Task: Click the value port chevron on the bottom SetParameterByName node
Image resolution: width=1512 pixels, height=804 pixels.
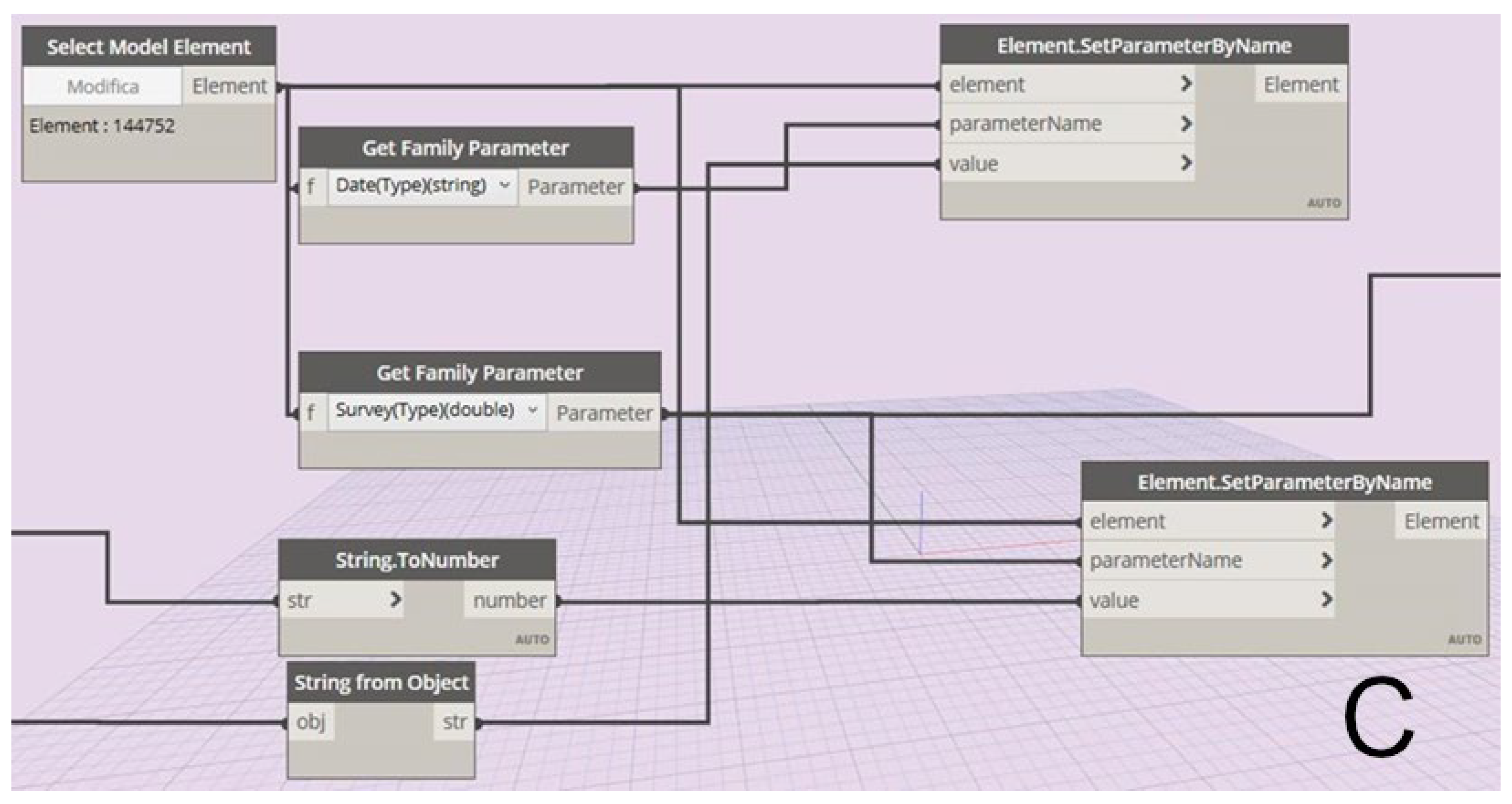Action: (1326, 600)
